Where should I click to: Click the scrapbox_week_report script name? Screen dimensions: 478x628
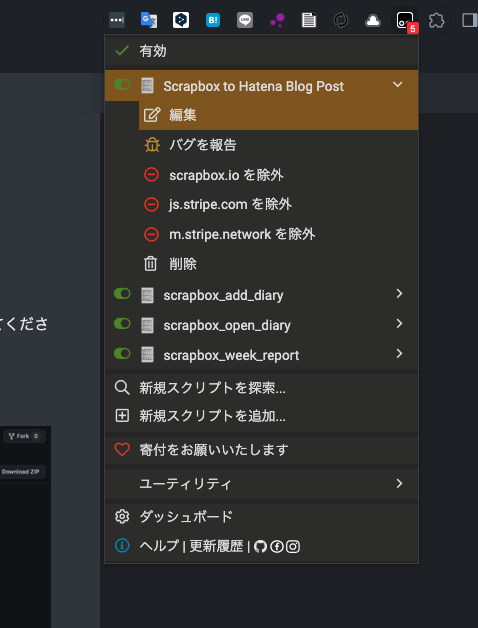tap(231, 355)
